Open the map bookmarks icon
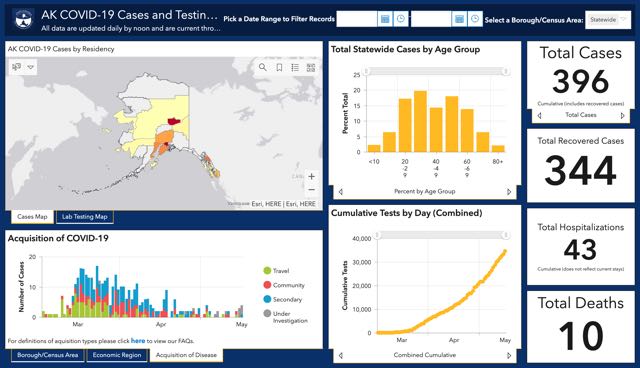The width and height of the screenshot is (640, 368). pyautogui.click(x=279, y=67)
